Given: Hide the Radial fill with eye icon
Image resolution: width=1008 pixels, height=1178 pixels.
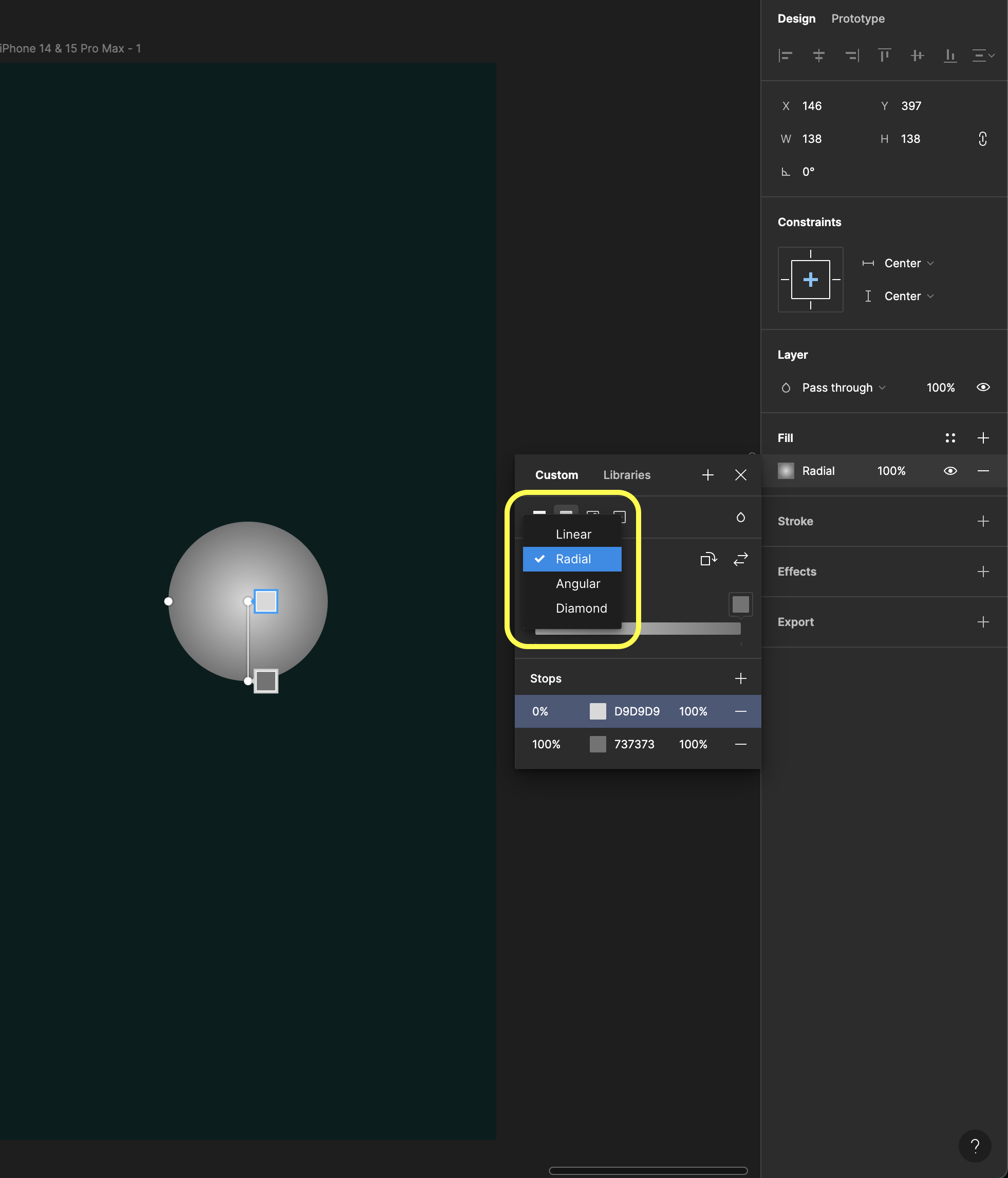Looking at the screenshot, I should [950, 471].
